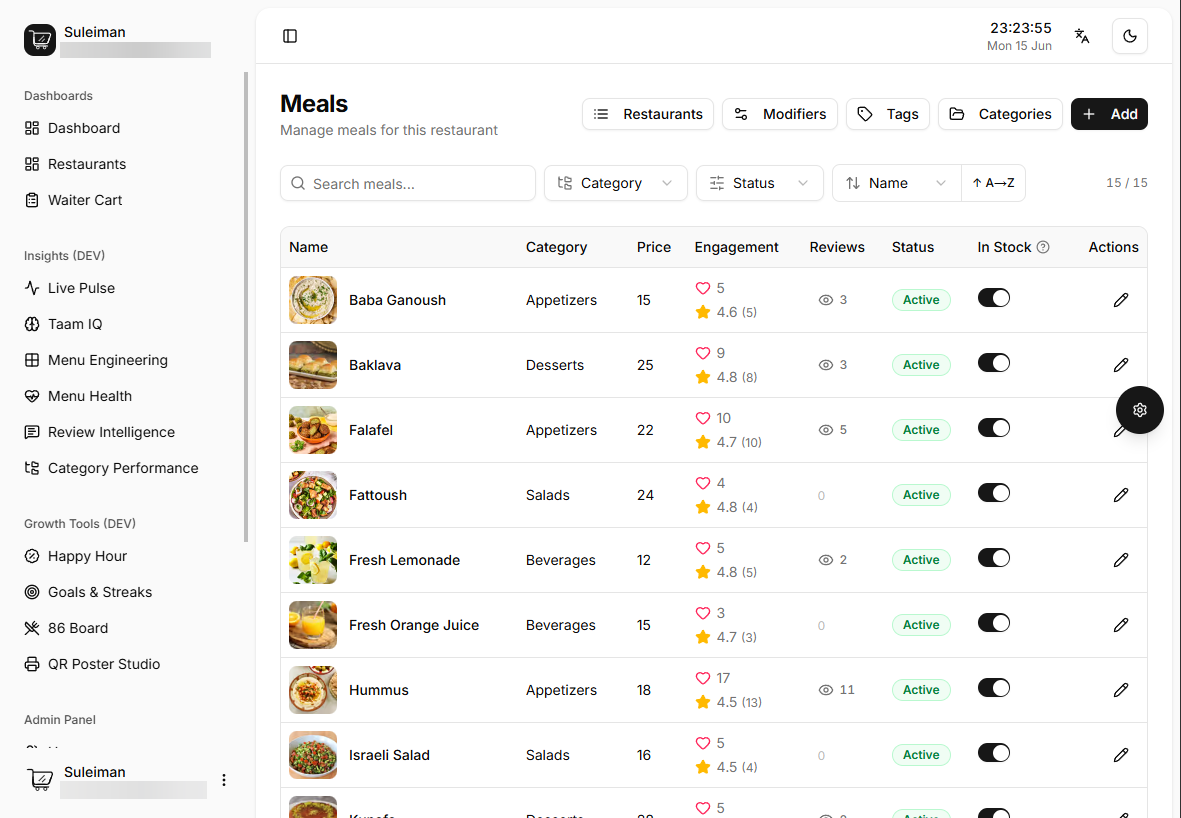Click Suleiman cart logo at top
Viewport: 1181px width, 818px height.
[x=40, y=40]
